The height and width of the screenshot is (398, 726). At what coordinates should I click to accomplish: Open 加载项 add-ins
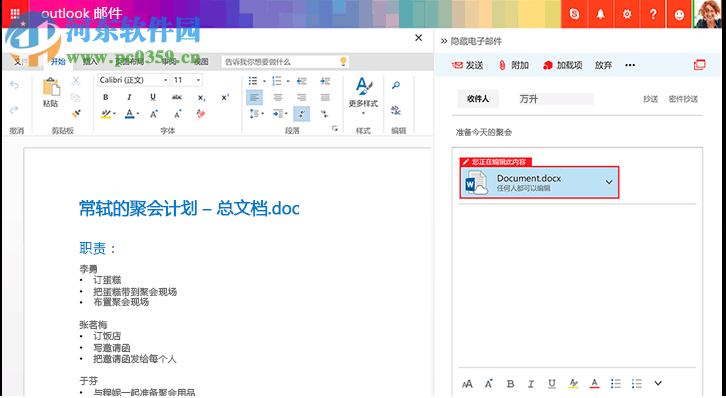(563, 65)
